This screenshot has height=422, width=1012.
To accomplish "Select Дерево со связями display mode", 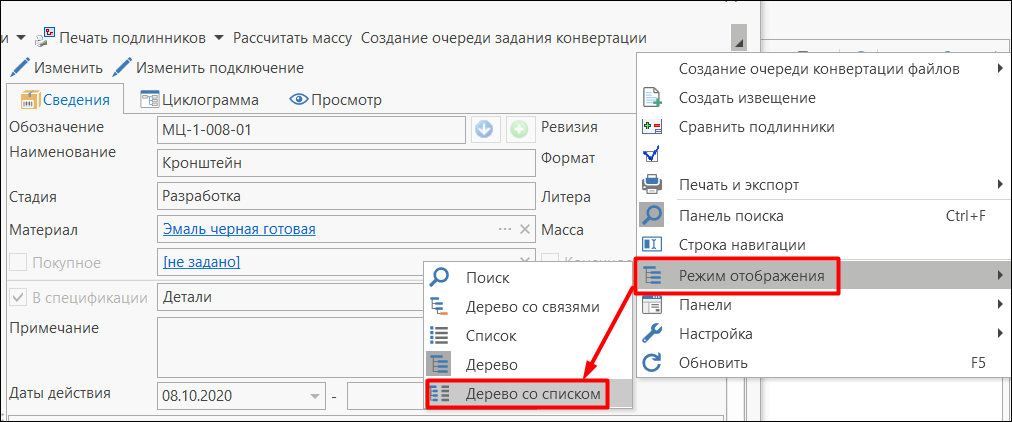I will [x=527, y=307].
